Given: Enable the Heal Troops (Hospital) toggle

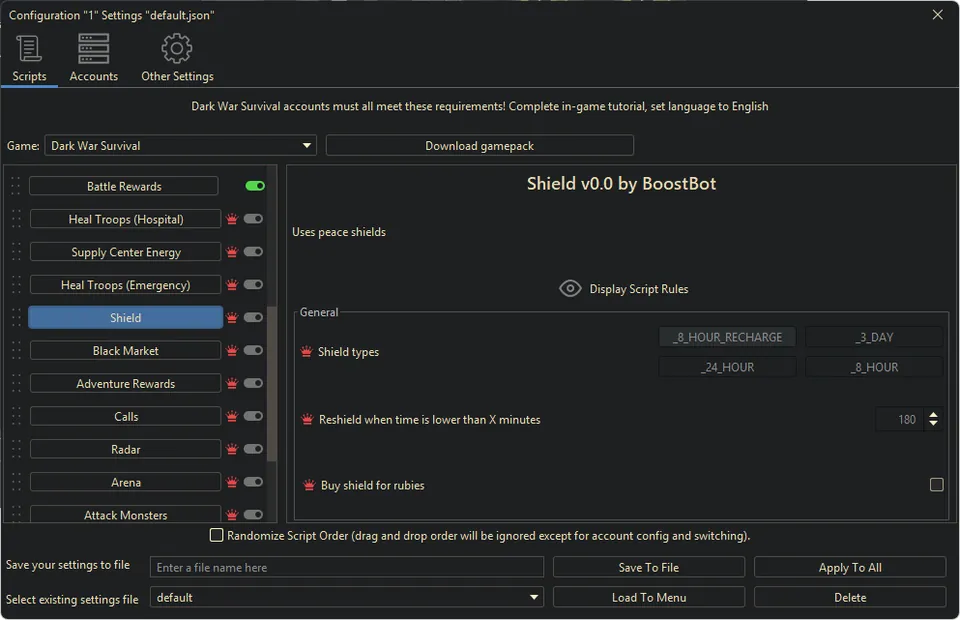Looking at the screenshot, I should pyautogui.click(x=253, y=218).
